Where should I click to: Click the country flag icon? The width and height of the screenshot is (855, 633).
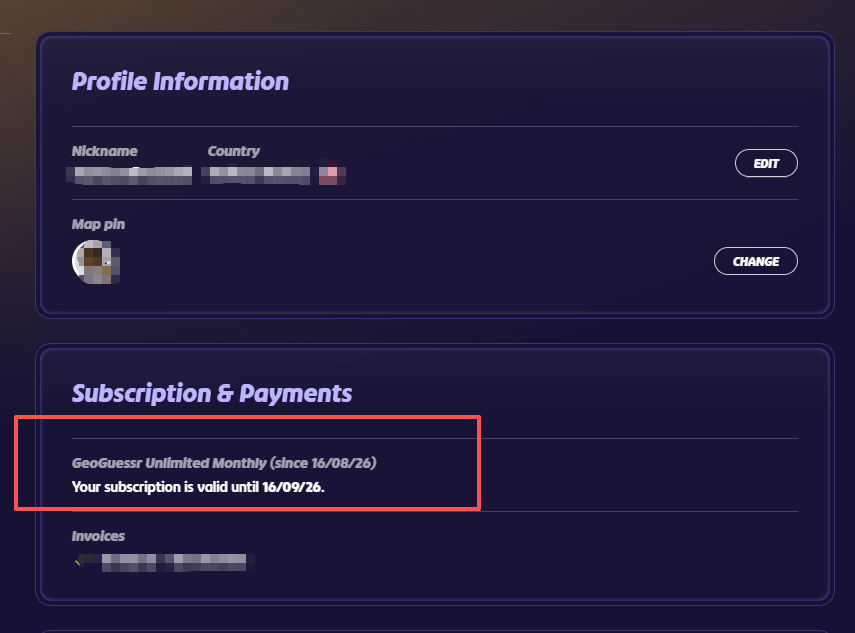tap(332, 175)
